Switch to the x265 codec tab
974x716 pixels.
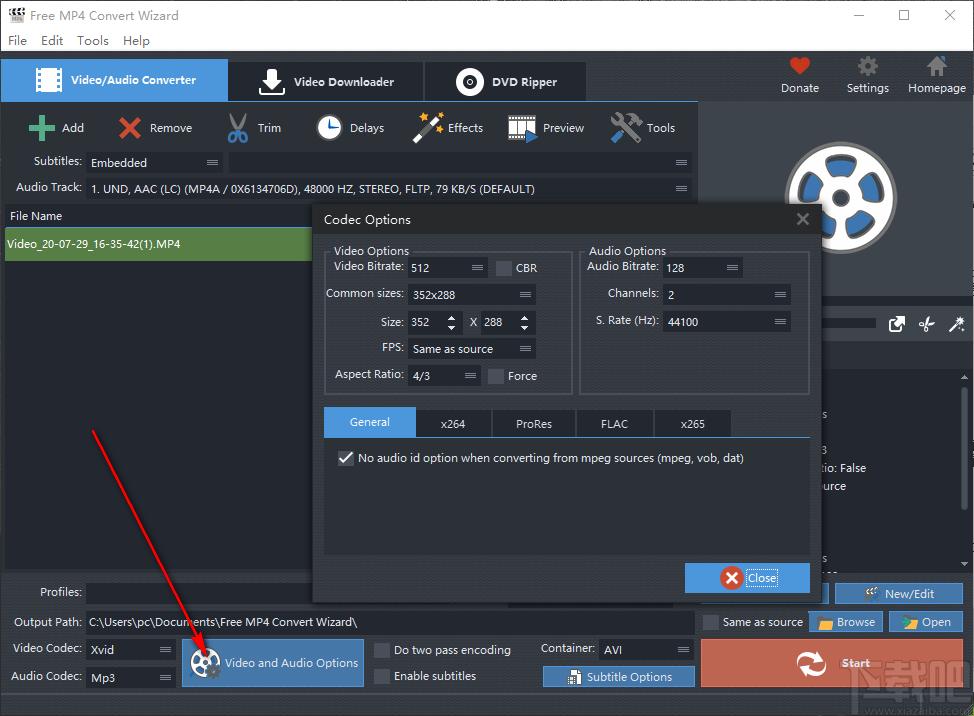pos(693,424)
